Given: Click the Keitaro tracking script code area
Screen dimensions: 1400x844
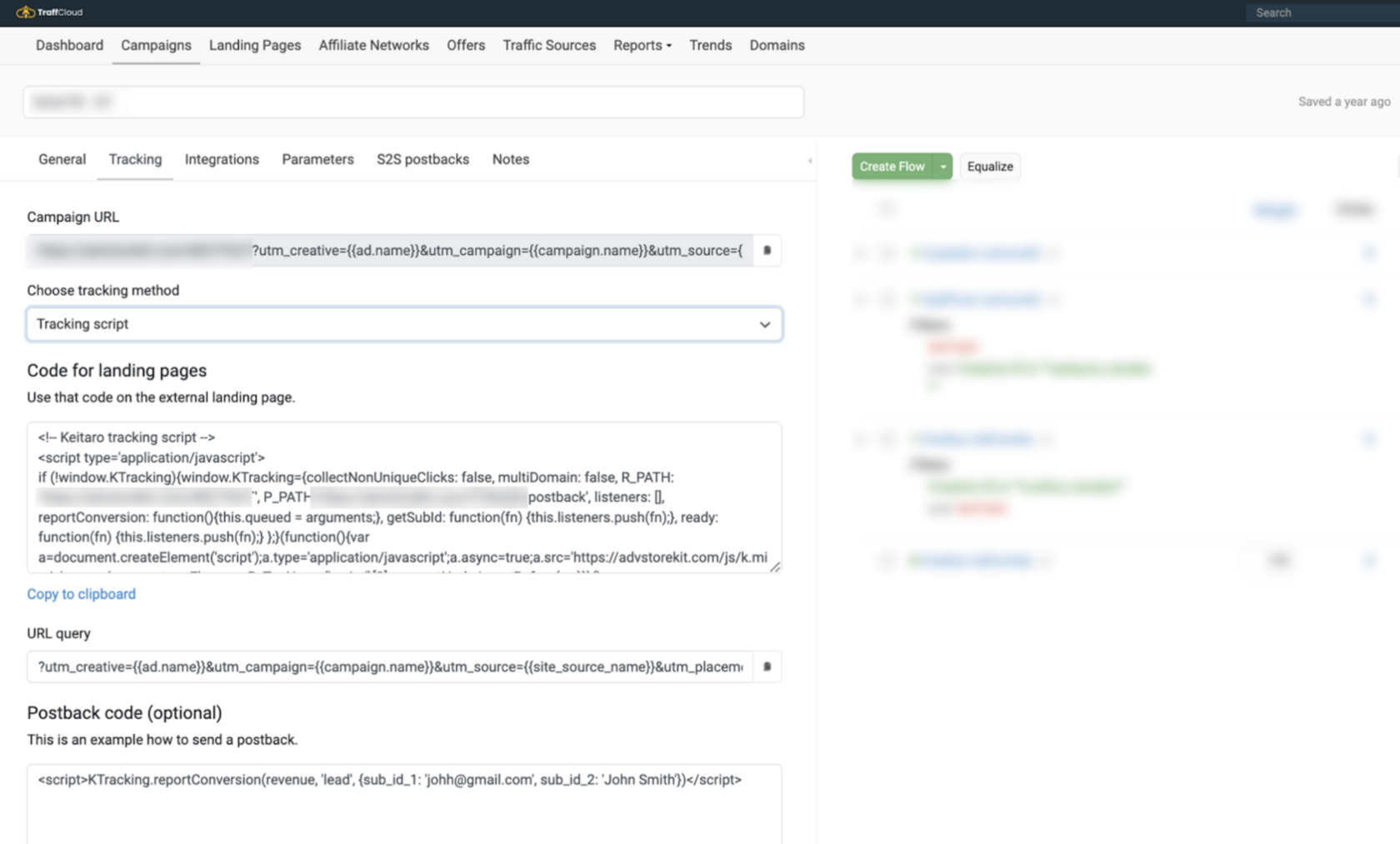Looking at the screenshot, I should [x=404, y=497].
